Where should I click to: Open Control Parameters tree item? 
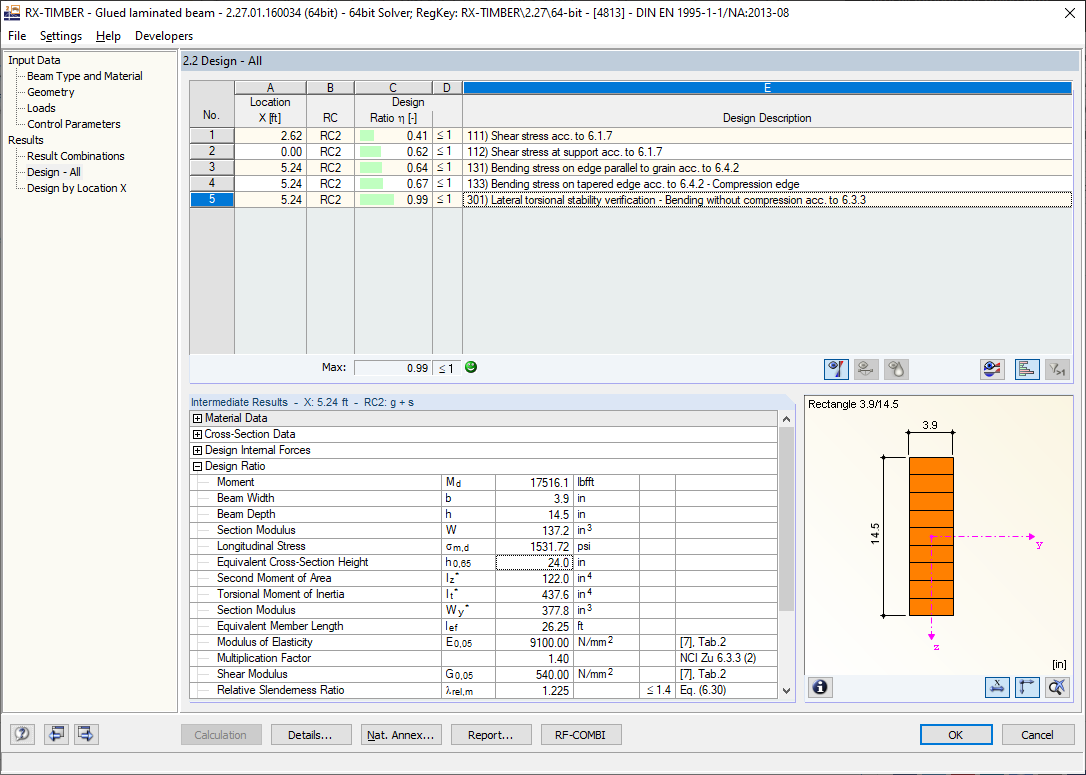(73, 124)
